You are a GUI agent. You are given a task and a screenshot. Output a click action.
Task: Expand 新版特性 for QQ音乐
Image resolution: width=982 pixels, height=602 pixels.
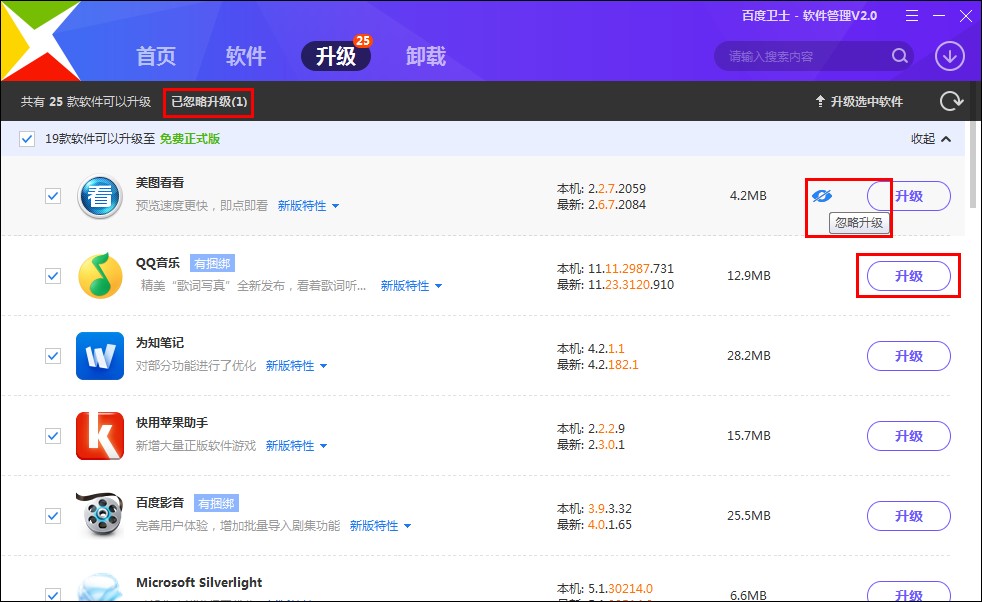[411, 286]
